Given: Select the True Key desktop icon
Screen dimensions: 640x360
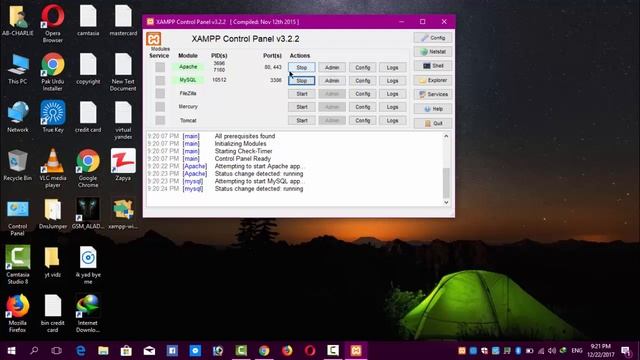Looking at the screenshot, I should tap(53, 116).
